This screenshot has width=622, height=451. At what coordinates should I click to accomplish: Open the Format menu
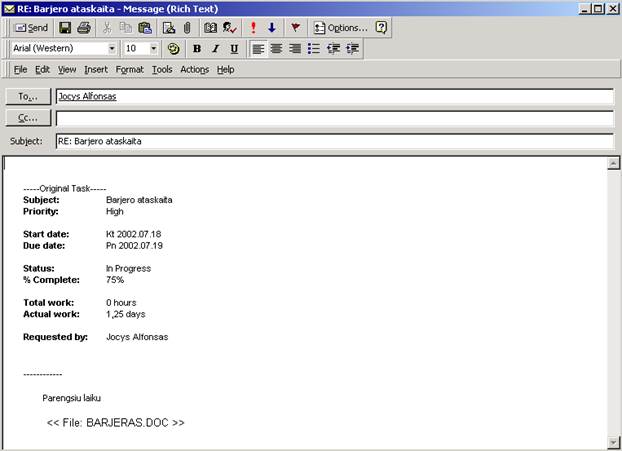click(x=129, y=70)
